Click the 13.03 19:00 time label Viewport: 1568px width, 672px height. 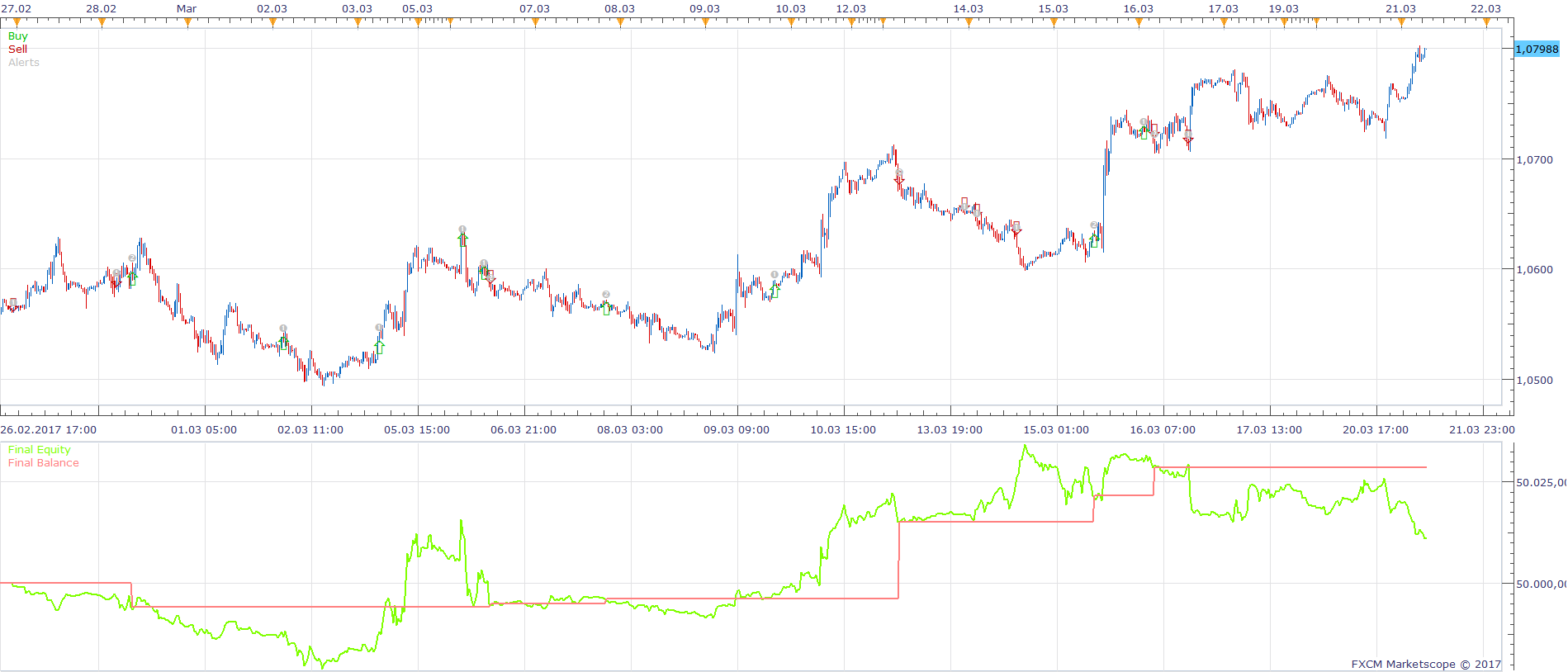tap(950, 430)
